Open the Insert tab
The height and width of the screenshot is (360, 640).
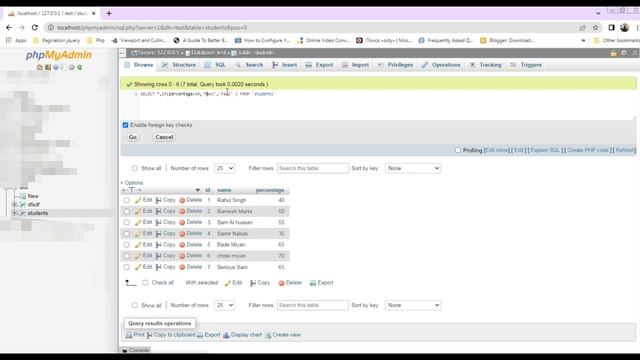coord(285,65)
